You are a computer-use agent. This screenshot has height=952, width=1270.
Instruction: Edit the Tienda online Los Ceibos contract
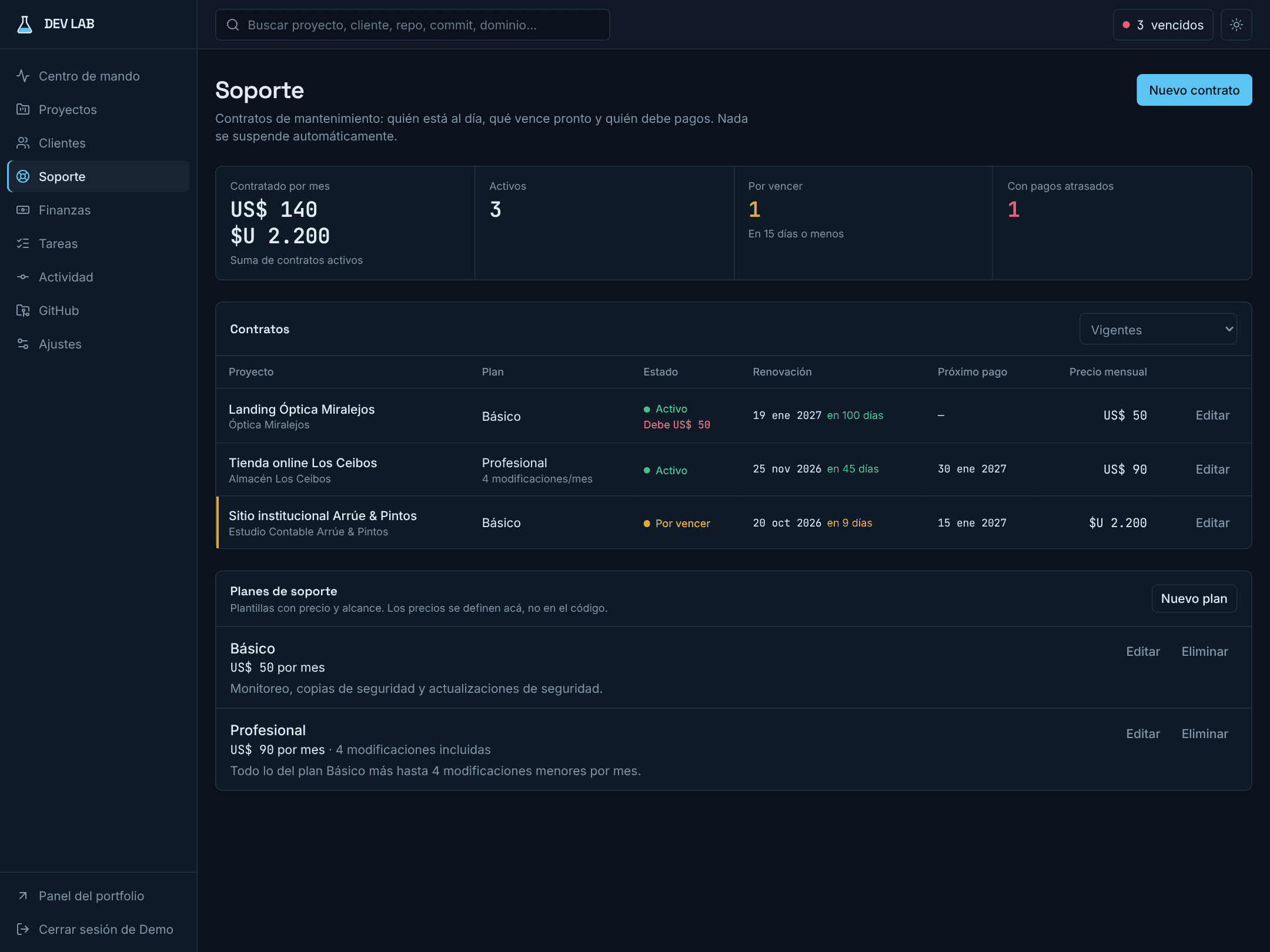pos(1212,470)
